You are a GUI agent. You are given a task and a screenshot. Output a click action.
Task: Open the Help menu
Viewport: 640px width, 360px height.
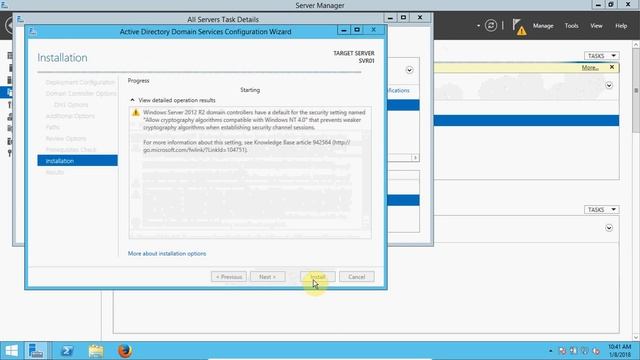click(x=621, y=26)
